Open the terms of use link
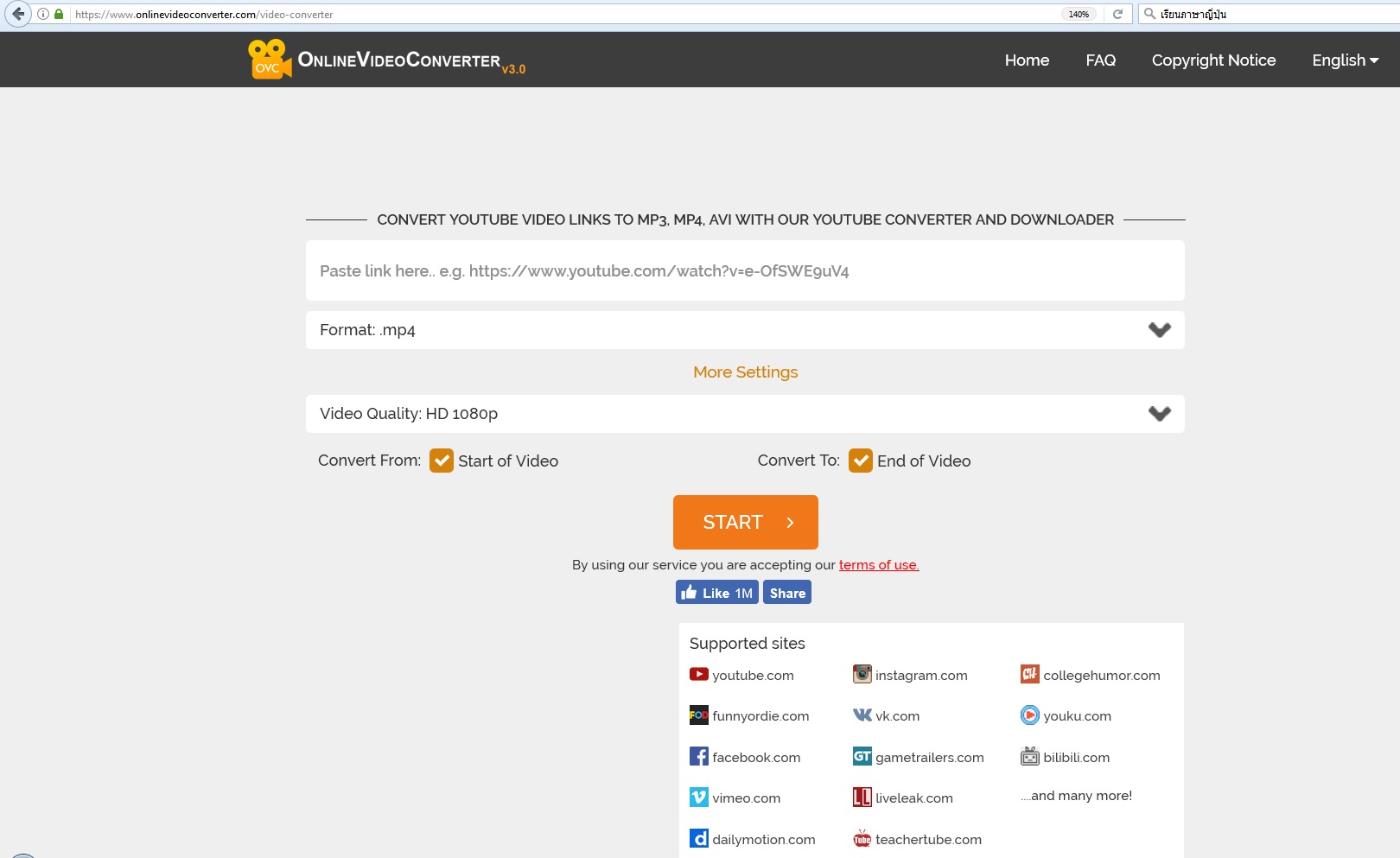This screenshot has height=858, width=1400. (879, 565)
